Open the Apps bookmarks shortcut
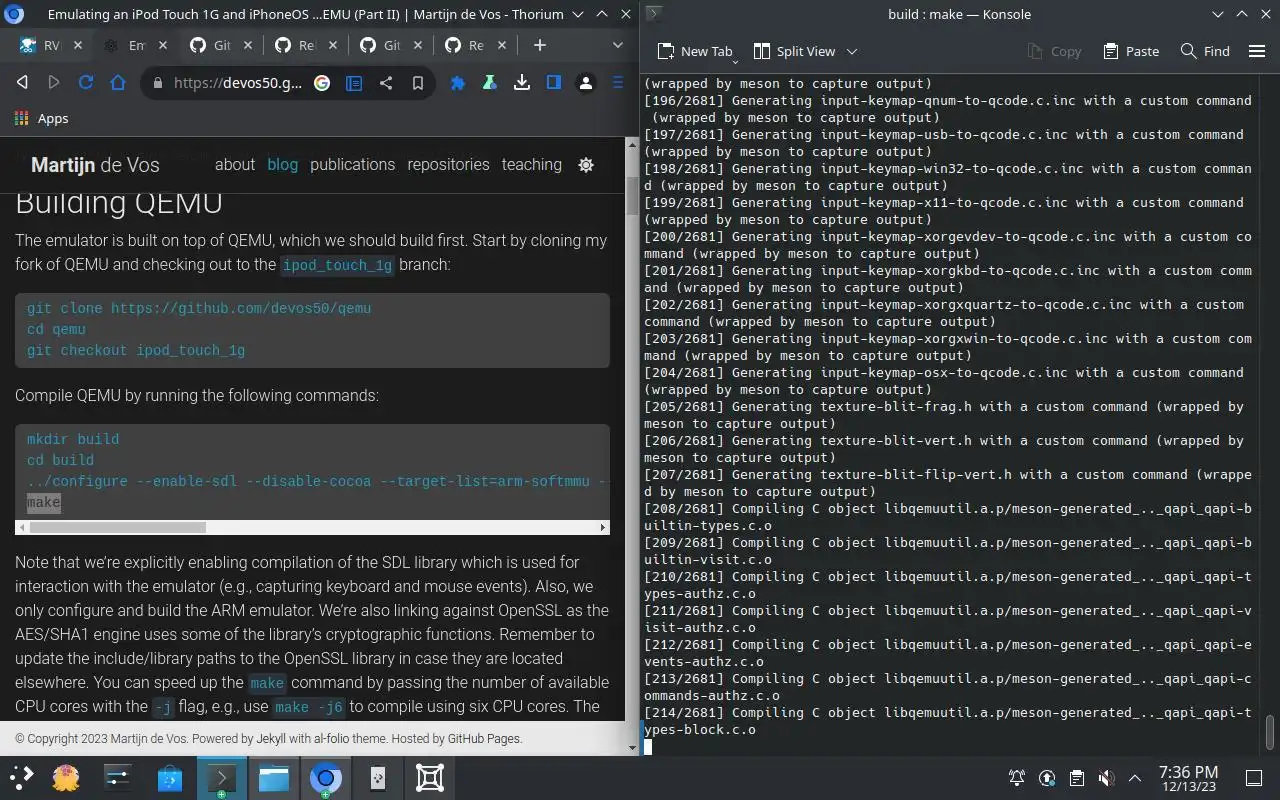The width and height of the screenshot is (1280, 800). pos(41,118)
